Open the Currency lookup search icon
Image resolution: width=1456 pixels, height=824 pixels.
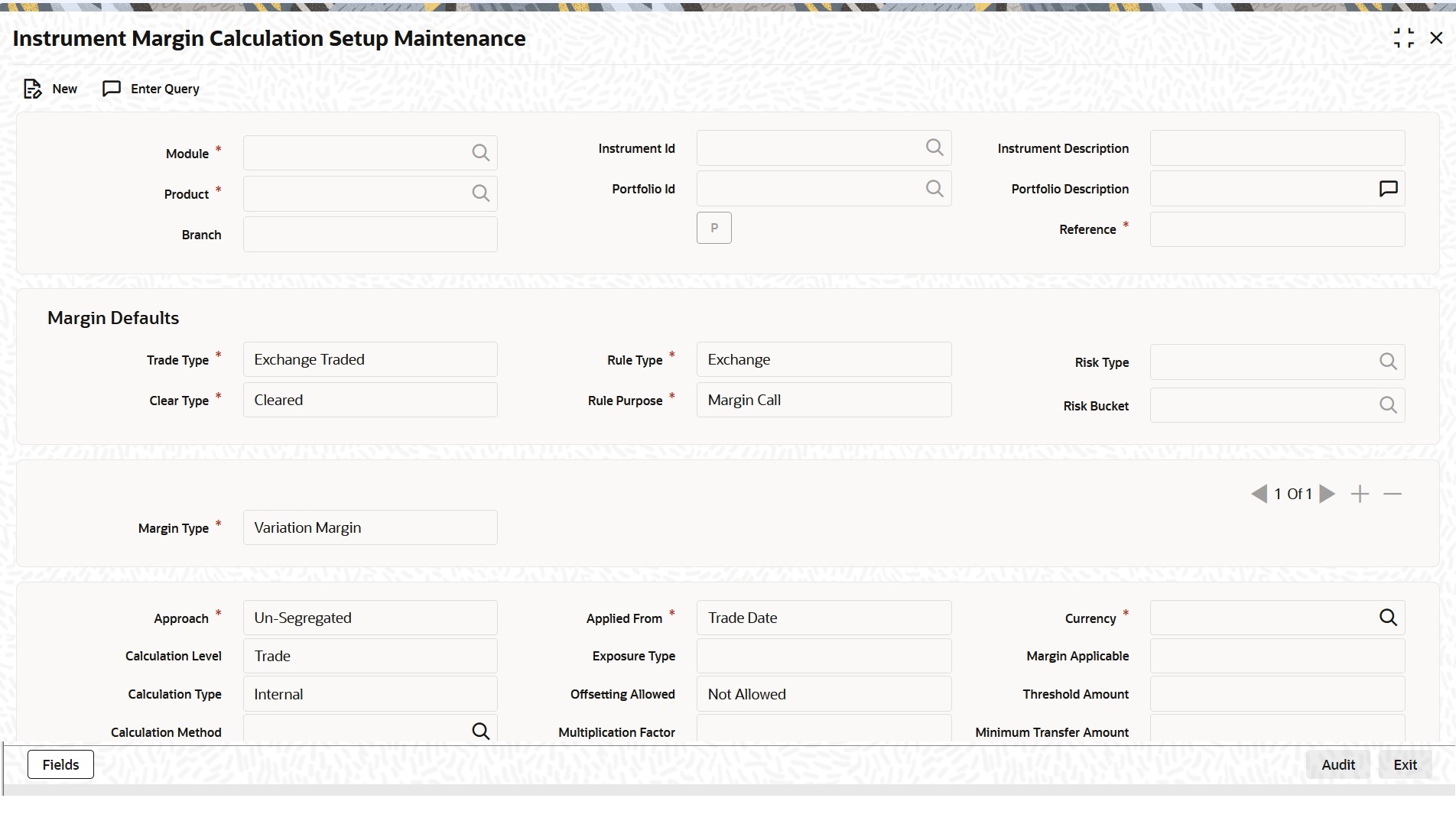pos(1388,618)
